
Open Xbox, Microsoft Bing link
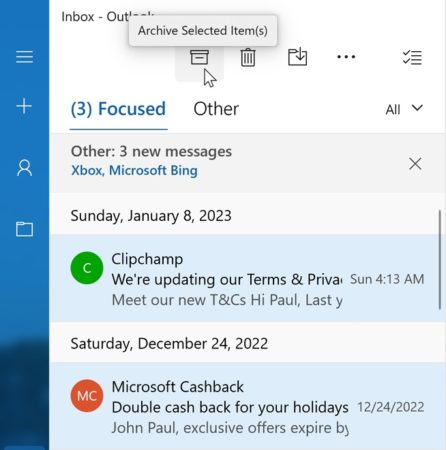click(x=134, y=170)
